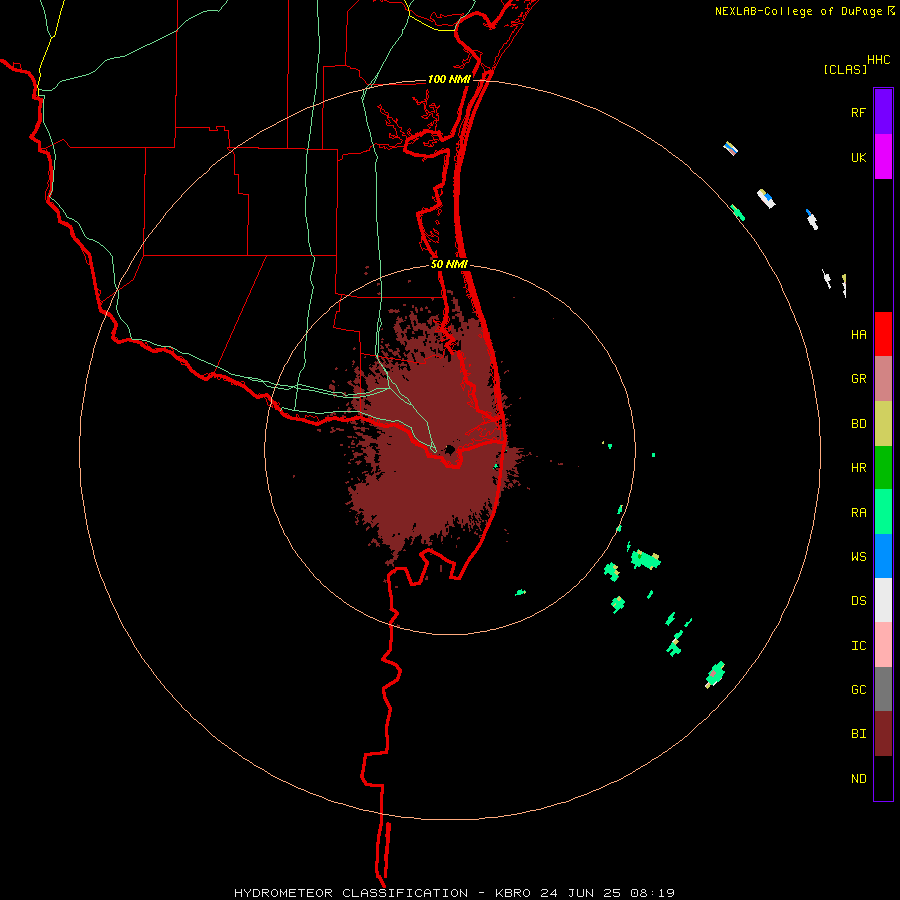The image size is (900, 900).
Task: Click the HR legend label
Action: pos(858,468)
